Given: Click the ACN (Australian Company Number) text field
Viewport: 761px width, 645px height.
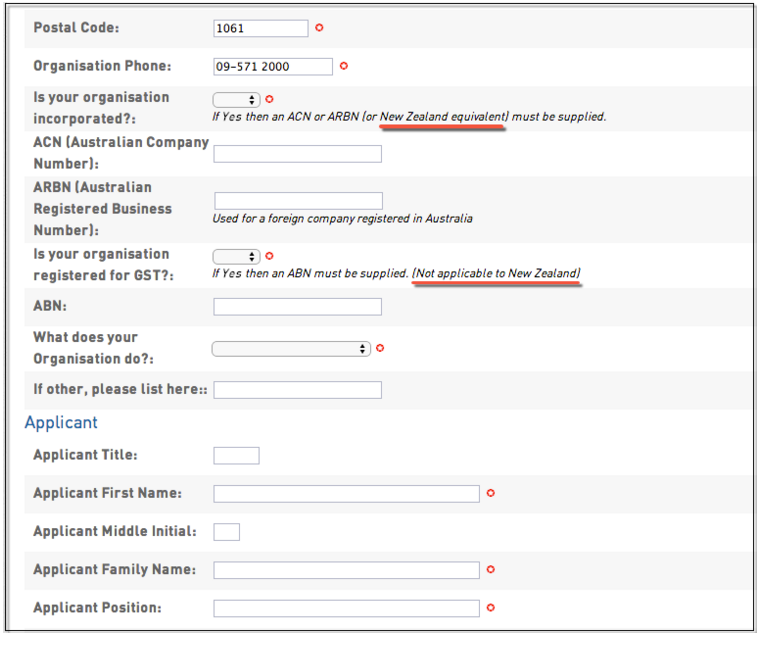Looking at the screenshot, I should tap(298, 154).
